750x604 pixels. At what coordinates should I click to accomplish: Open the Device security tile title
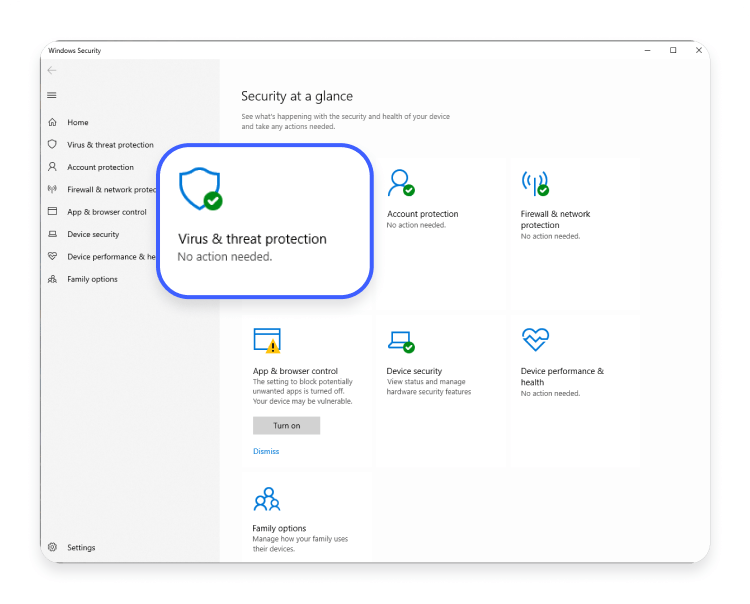click(x=414, y=371)
